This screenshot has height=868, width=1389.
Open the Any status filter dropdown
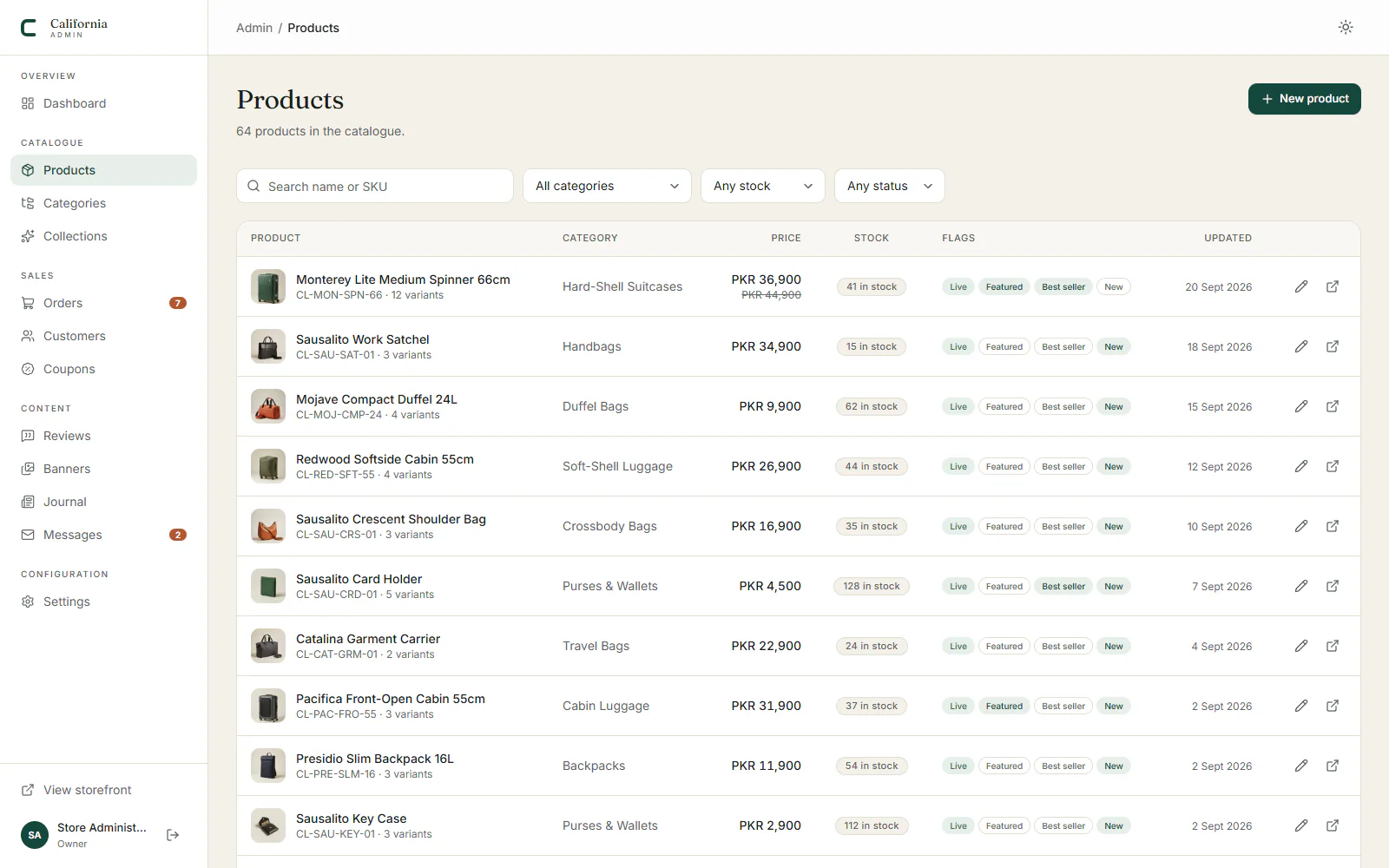(890, 186)
